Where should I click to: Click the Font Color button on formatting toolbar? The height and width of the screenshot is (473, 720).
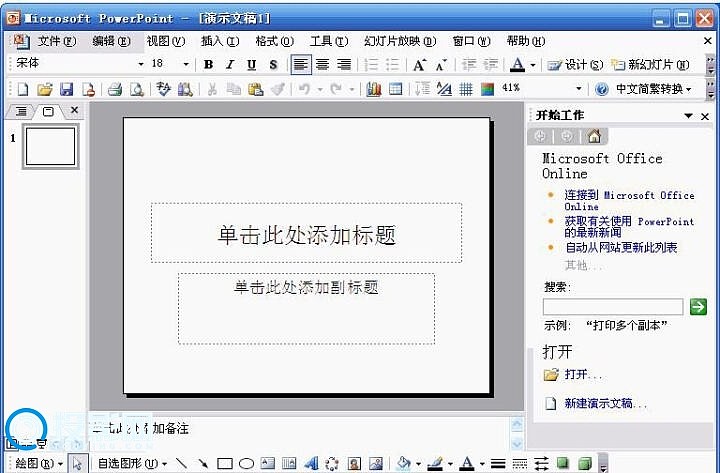pyautogui.click(x=517, y=64)
